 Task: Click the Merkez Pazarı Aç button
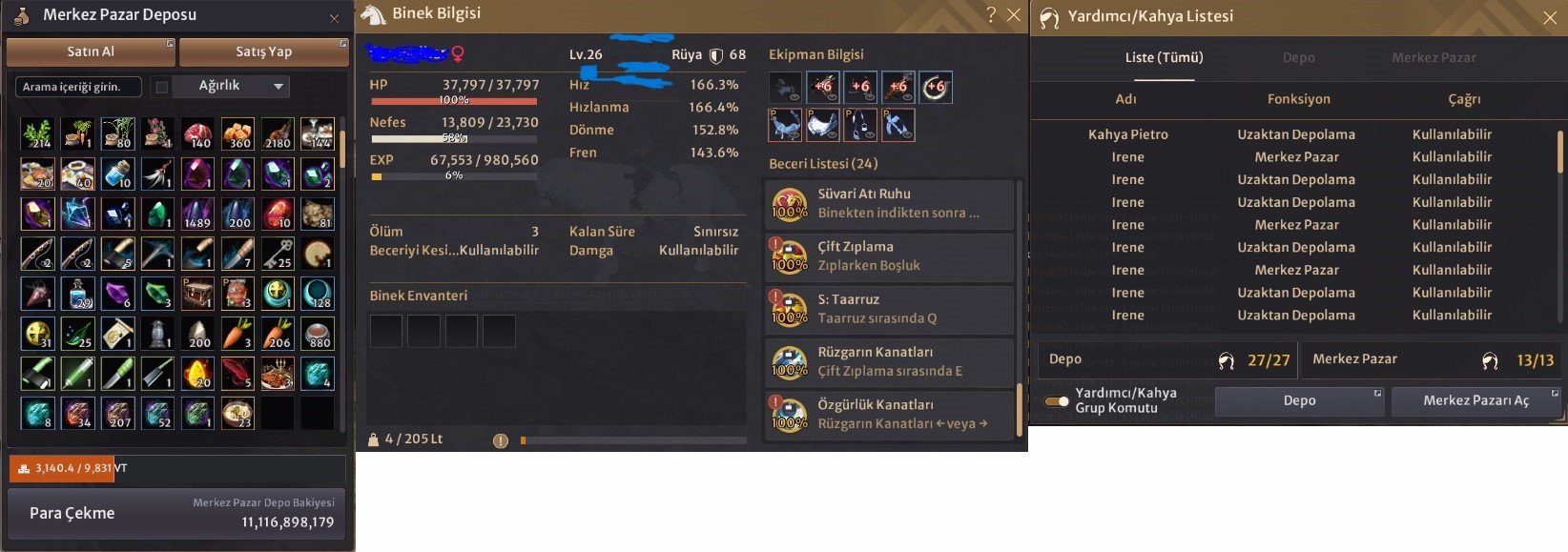pos(1475,401)
